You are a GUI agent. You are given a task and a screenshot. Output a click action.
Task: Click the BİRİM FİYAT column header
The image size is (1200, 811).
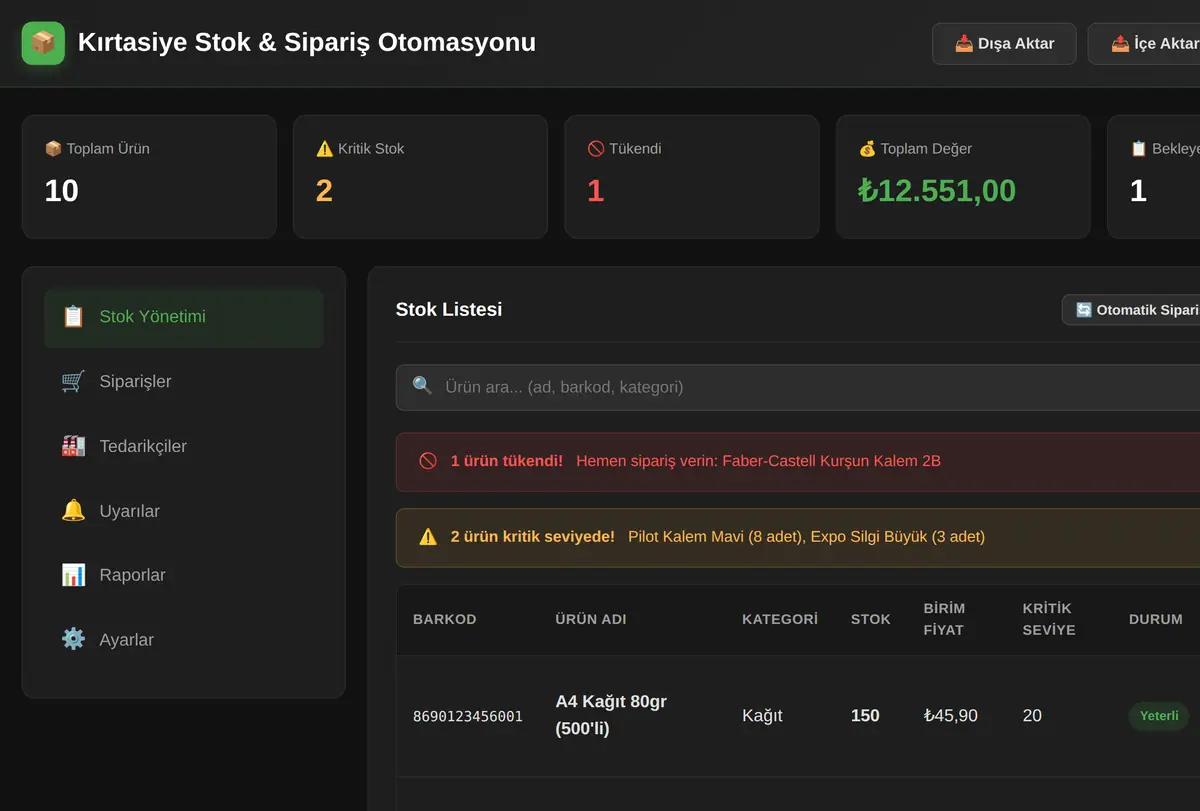pyautogui.click(x=945, y=619)
